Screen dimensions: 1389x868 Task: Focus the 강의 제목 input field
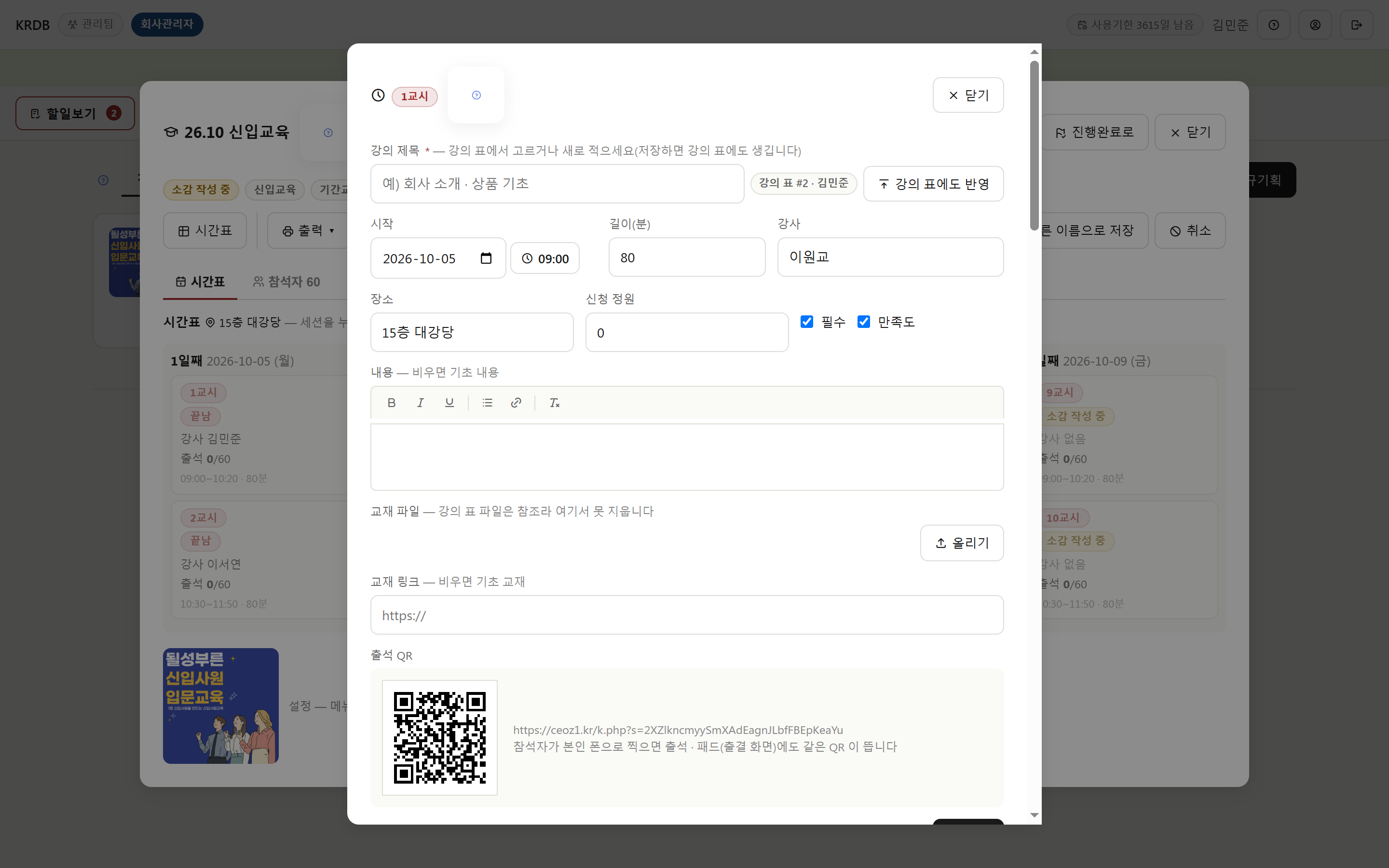558,184
